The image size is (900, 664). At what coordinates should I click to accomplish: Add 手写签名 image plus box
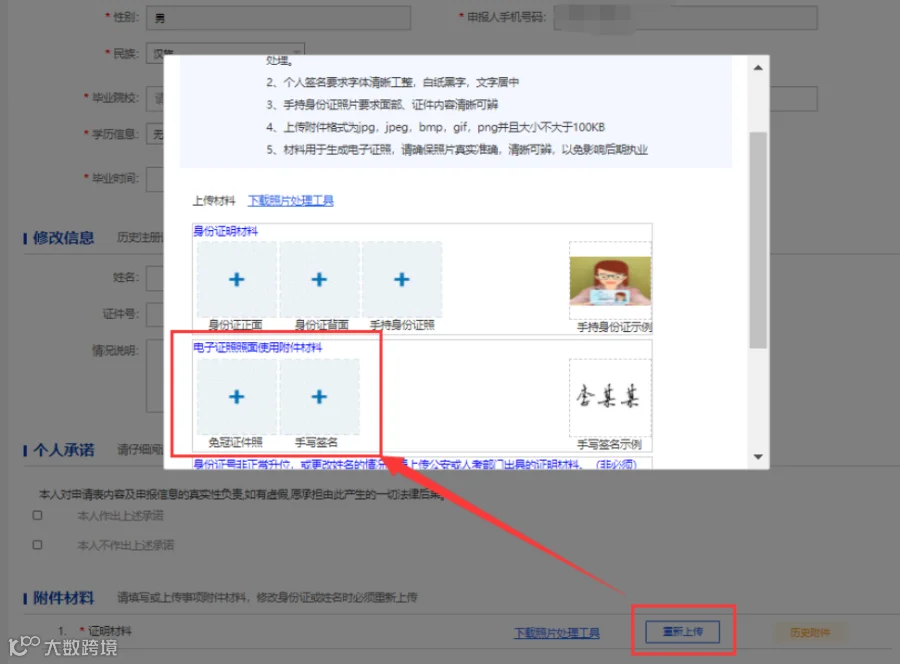(x=319, y=397)
